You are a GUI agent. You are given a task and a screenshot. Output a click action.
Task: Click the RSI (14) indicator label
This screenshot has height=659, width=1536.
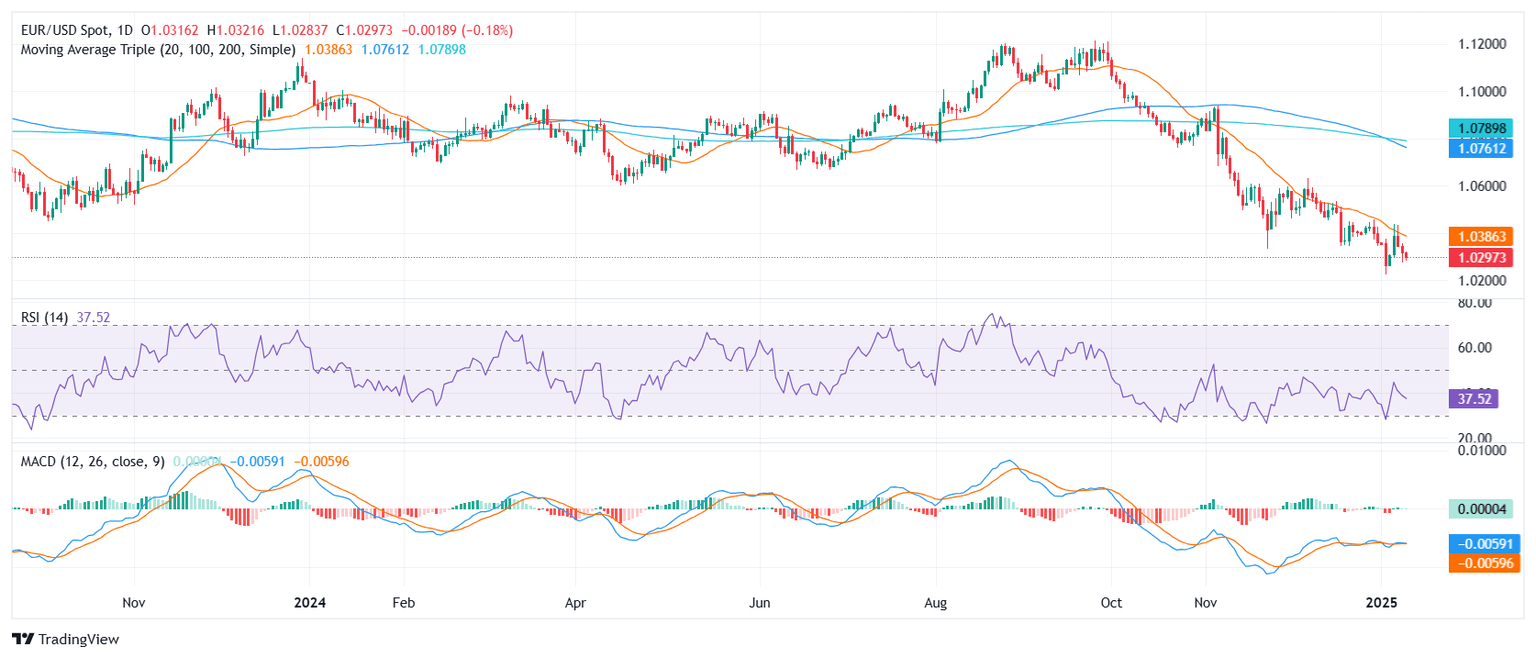pyautogui.click(x=45, y=317)
